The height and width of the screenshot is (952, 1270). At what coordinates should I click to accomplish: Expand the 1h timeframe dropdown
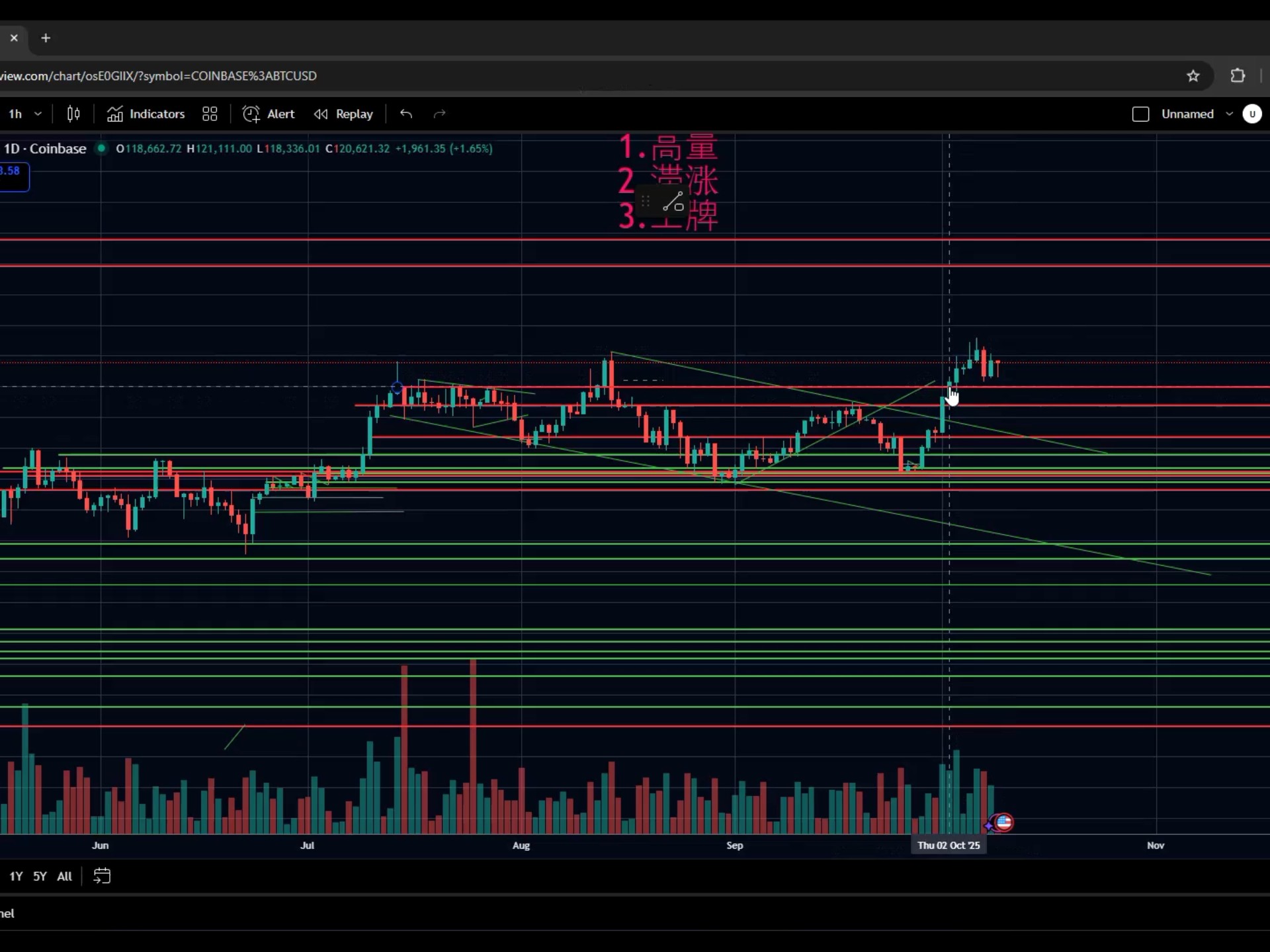pos(38,114)
